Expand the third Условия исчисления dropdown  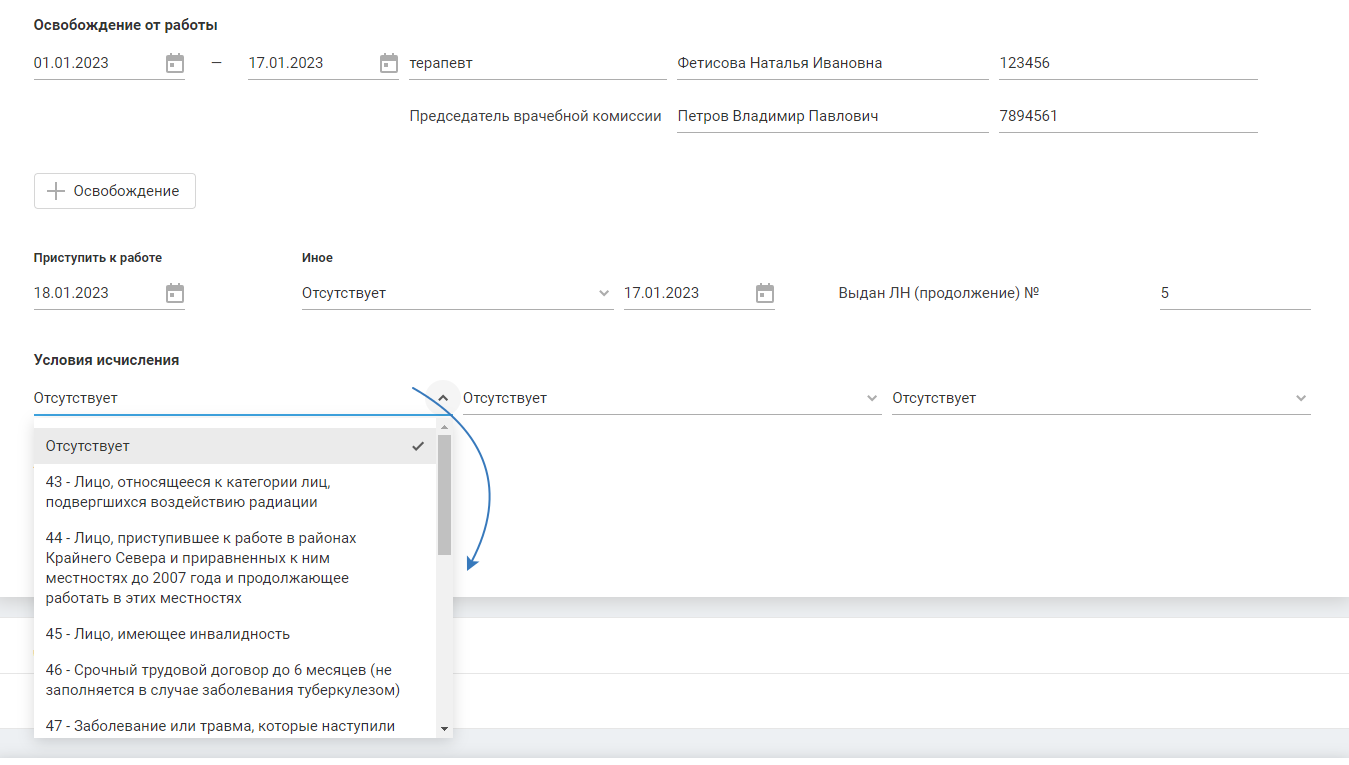pos(1300,398)
